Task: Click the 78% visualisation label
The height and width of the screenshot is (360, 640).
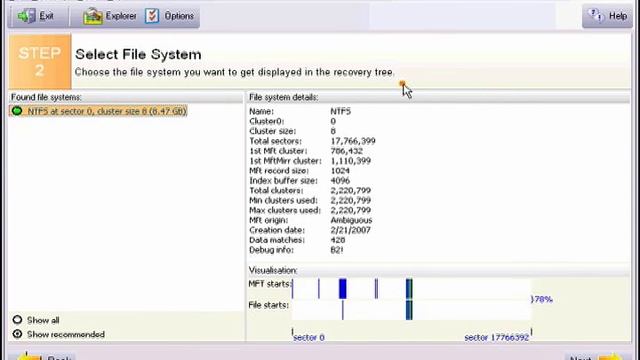Action: [542, 300]
